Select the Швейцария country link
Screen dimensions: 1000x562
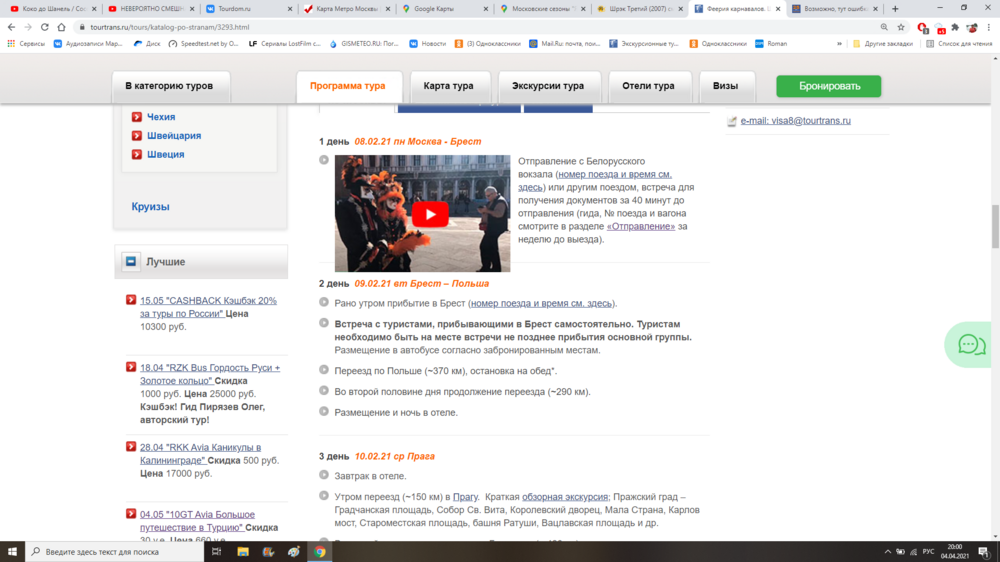point(174,136)
